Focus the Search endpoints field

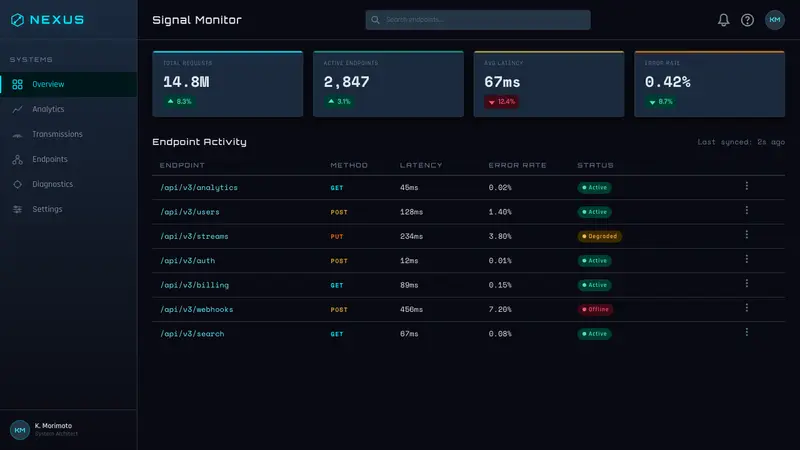pos(478,20)
